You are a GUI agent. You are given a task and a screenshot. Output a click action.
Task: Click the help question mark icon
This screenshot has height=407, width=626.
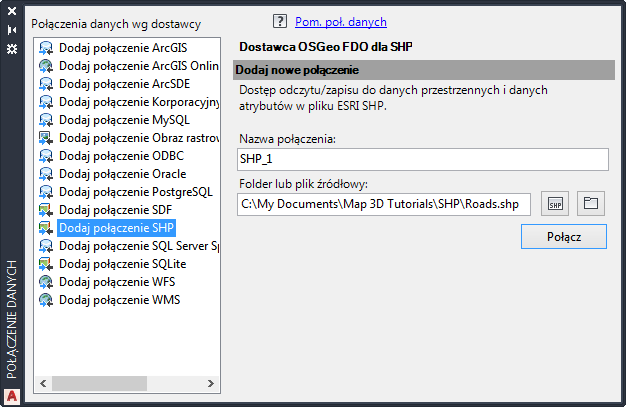(x=279, y=21)
